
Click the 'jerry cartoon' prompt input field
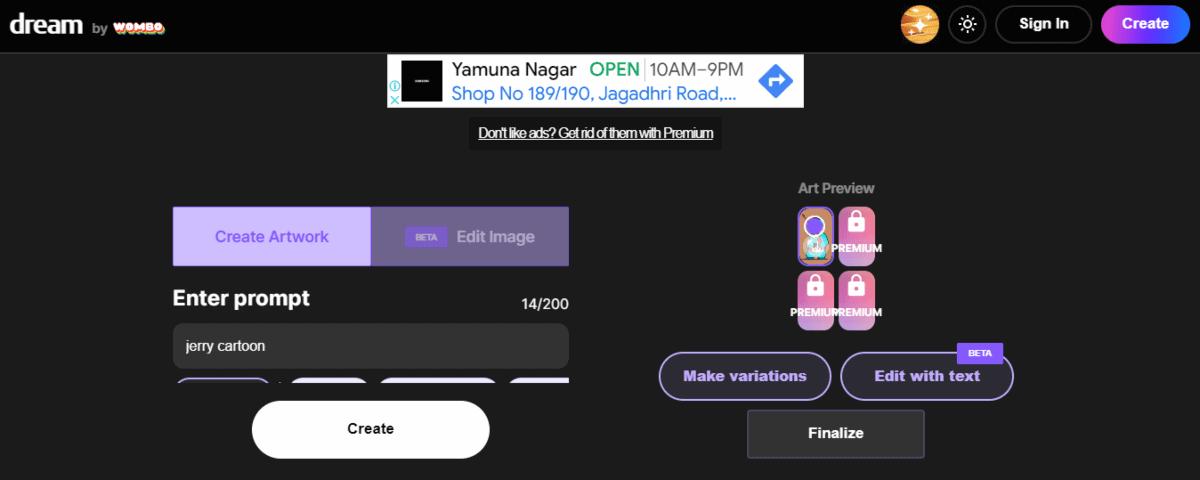point(370,346)
